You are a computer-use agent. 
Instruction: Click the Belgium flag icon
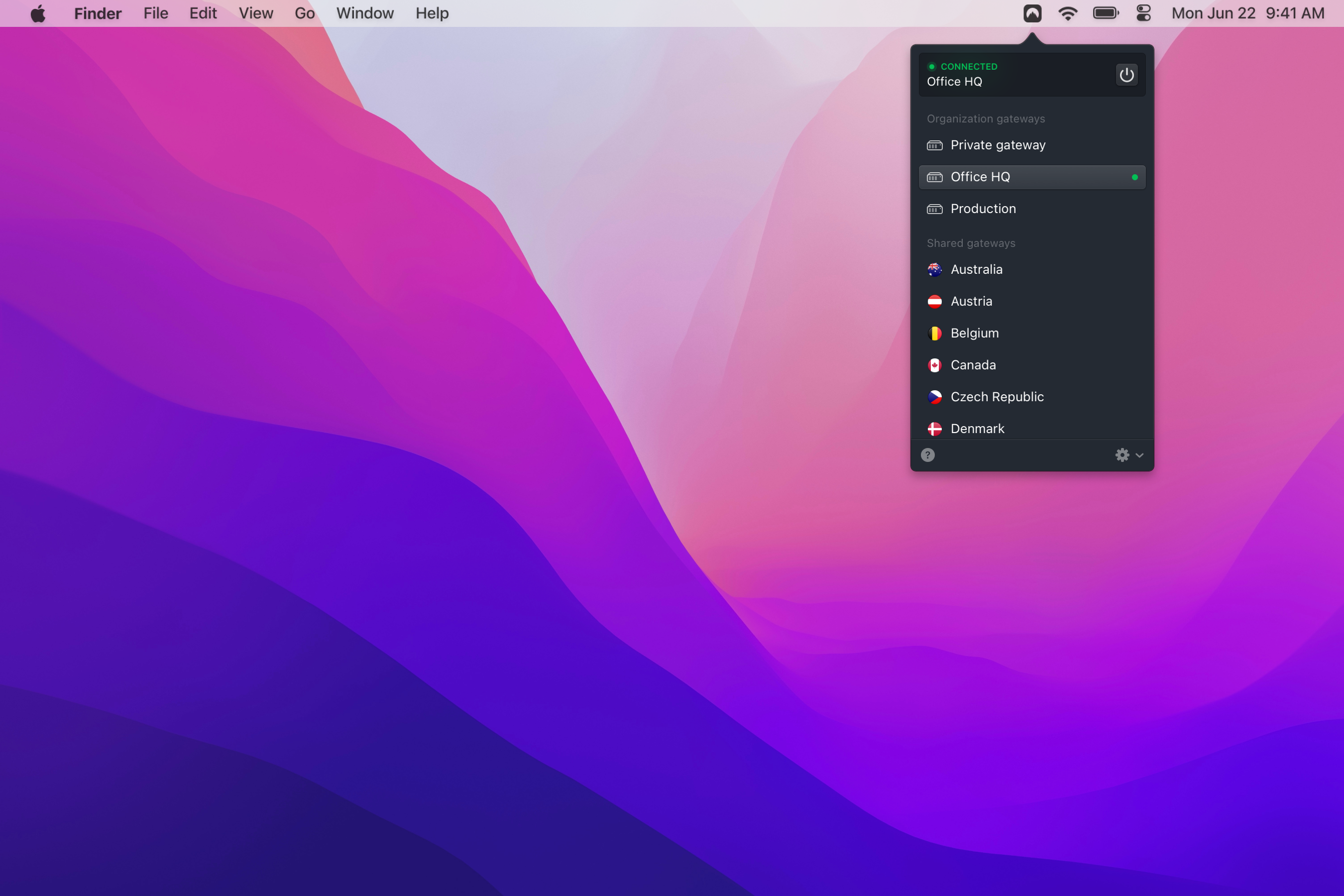[934, 333]
